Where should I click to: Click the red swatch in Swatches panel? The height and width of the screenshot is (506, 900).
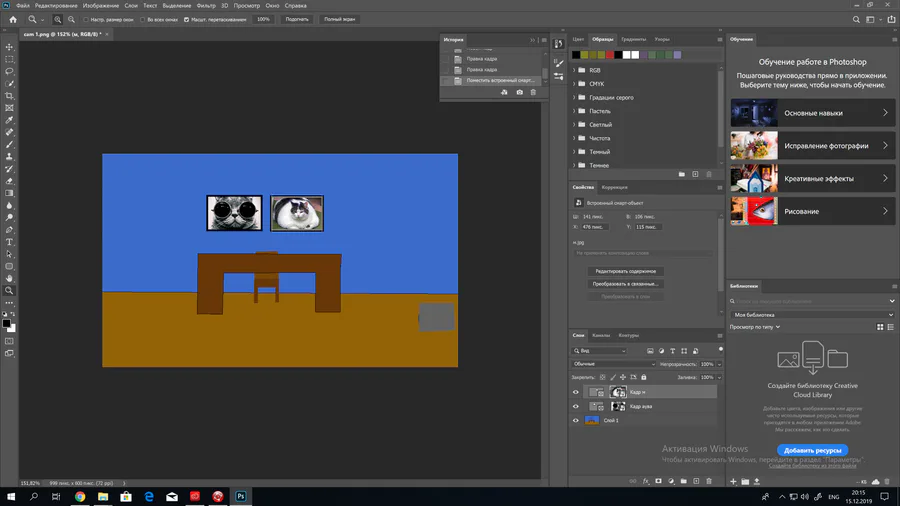(x=610, y=55)
